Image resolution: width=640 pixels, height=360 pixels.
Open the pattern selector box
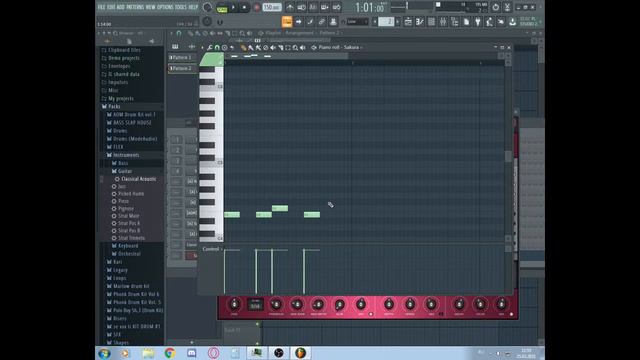pyautogui.click(x=386, y=22)
